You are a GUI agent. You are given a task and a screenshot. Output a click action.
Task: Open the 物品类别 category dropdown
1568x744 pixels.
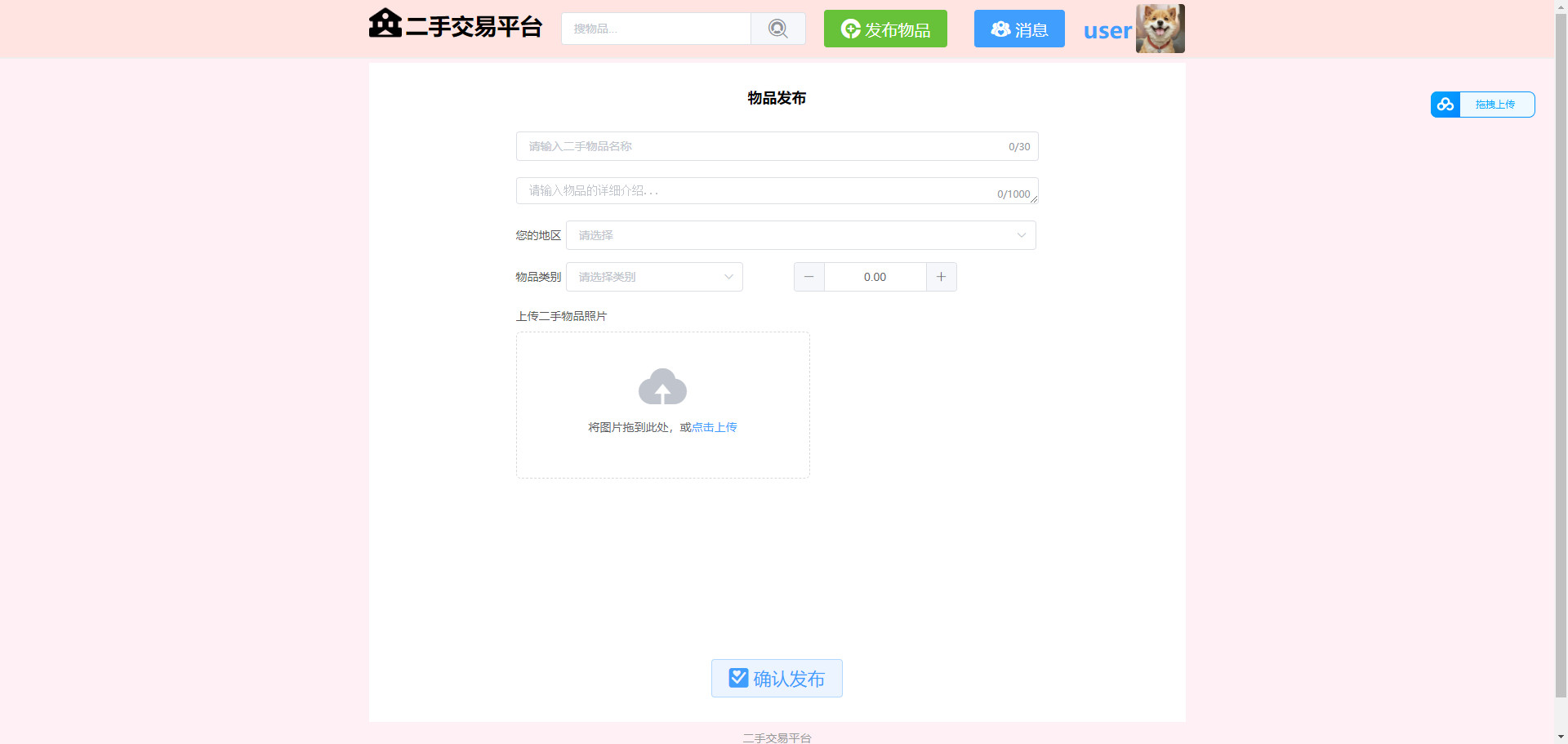pos(654,277)
